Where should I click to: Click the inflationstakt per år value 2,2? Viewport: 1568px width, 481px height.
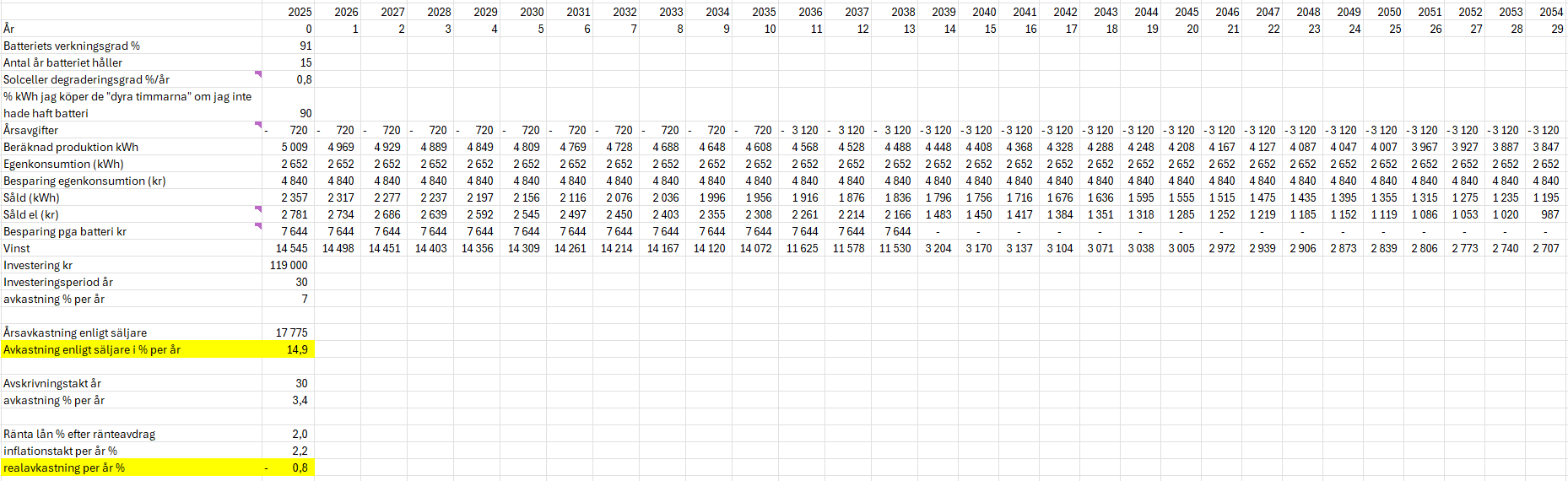click(300, 451)
